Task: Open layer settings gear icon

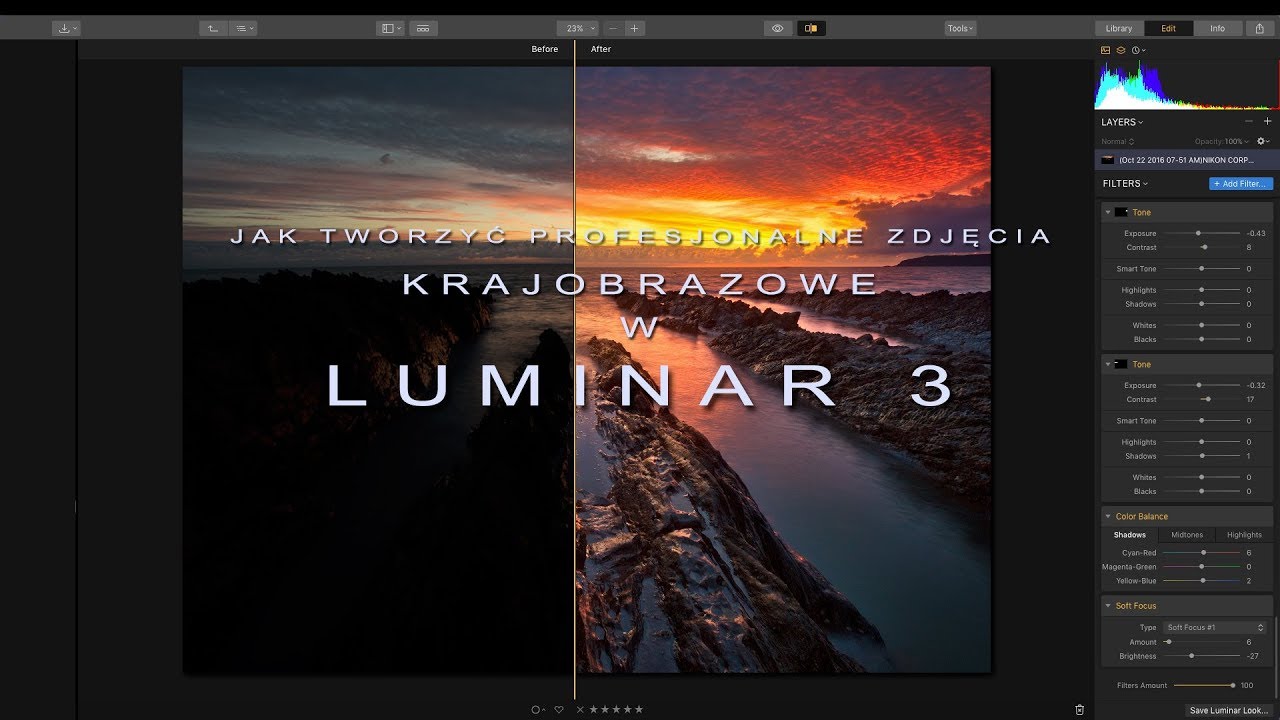Action: point(1263,141)
